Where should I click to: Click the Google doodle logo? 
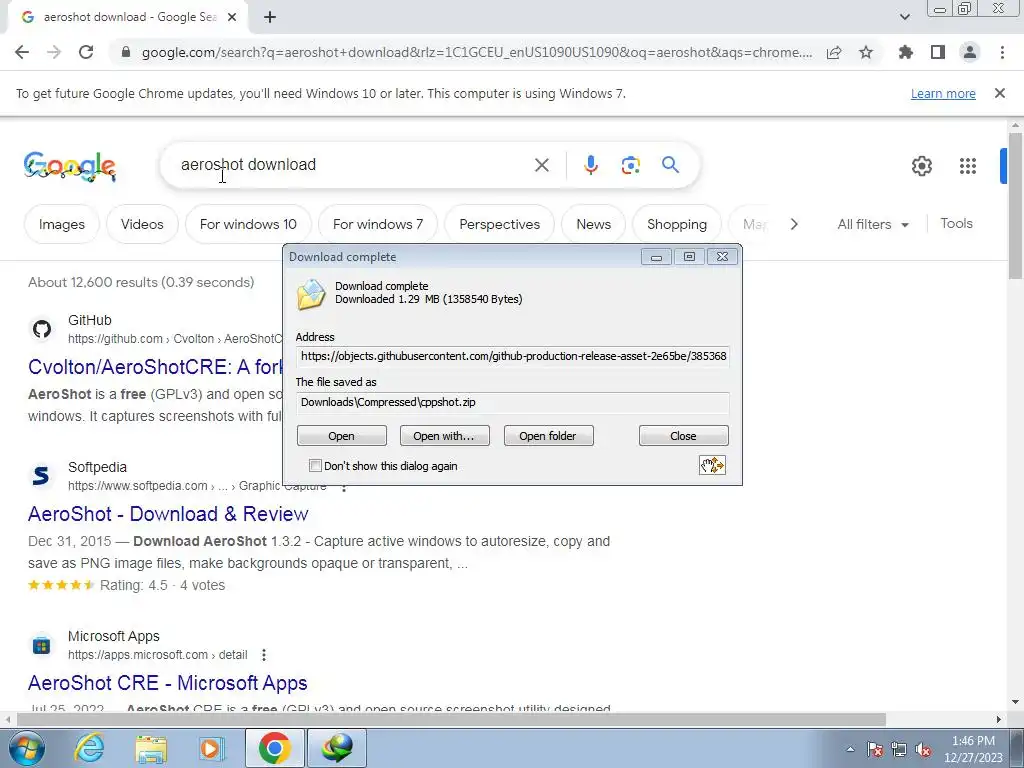click(69, 166)
